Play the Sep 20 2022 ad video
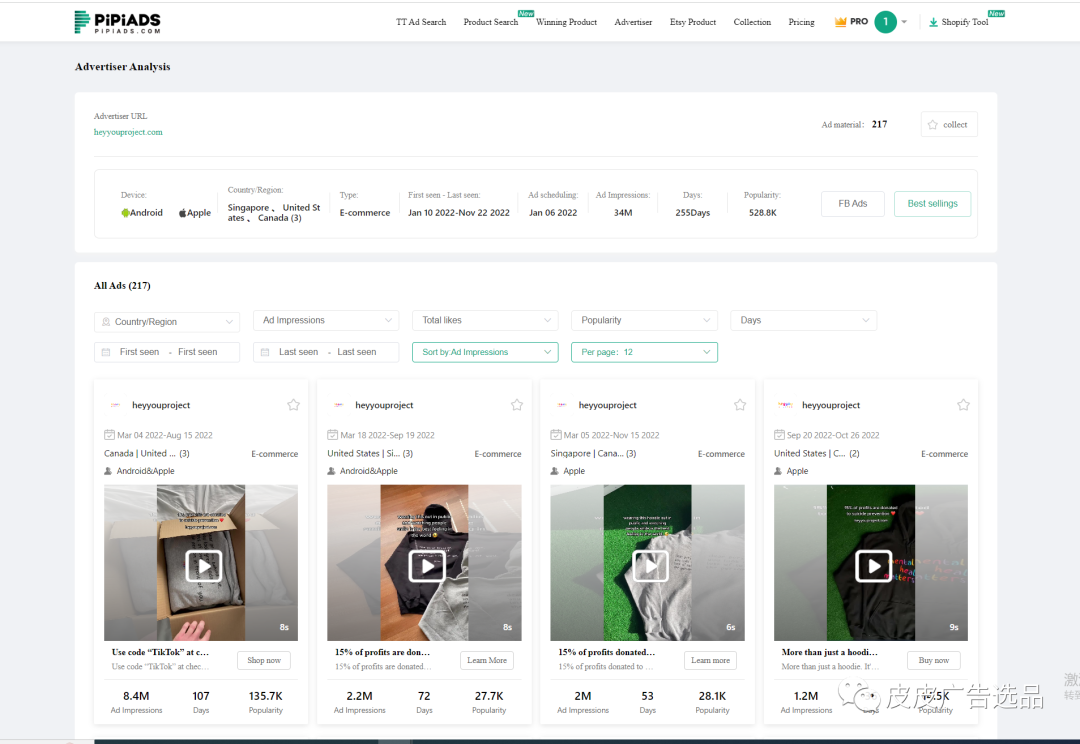1080x744 pixels. pos(873,566)
